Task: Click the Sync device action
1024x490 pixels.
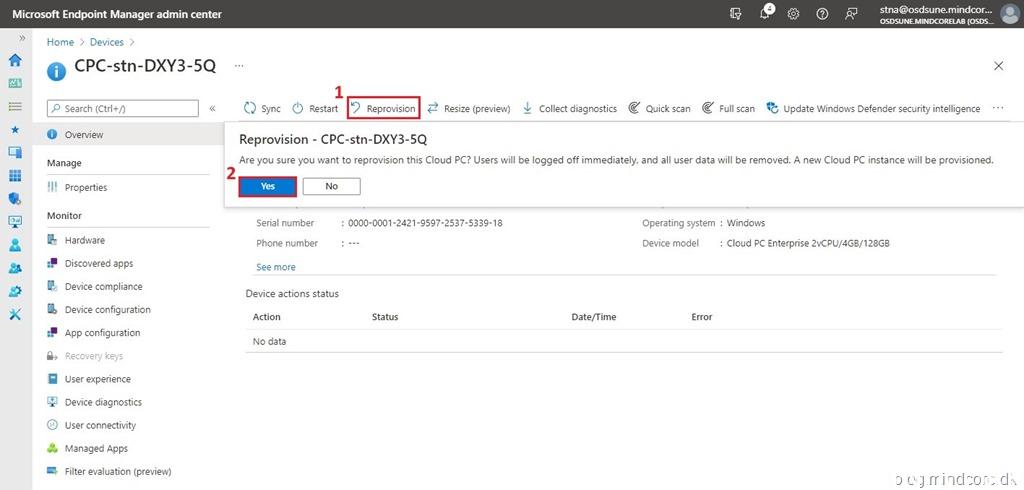Action: (263, 108)
